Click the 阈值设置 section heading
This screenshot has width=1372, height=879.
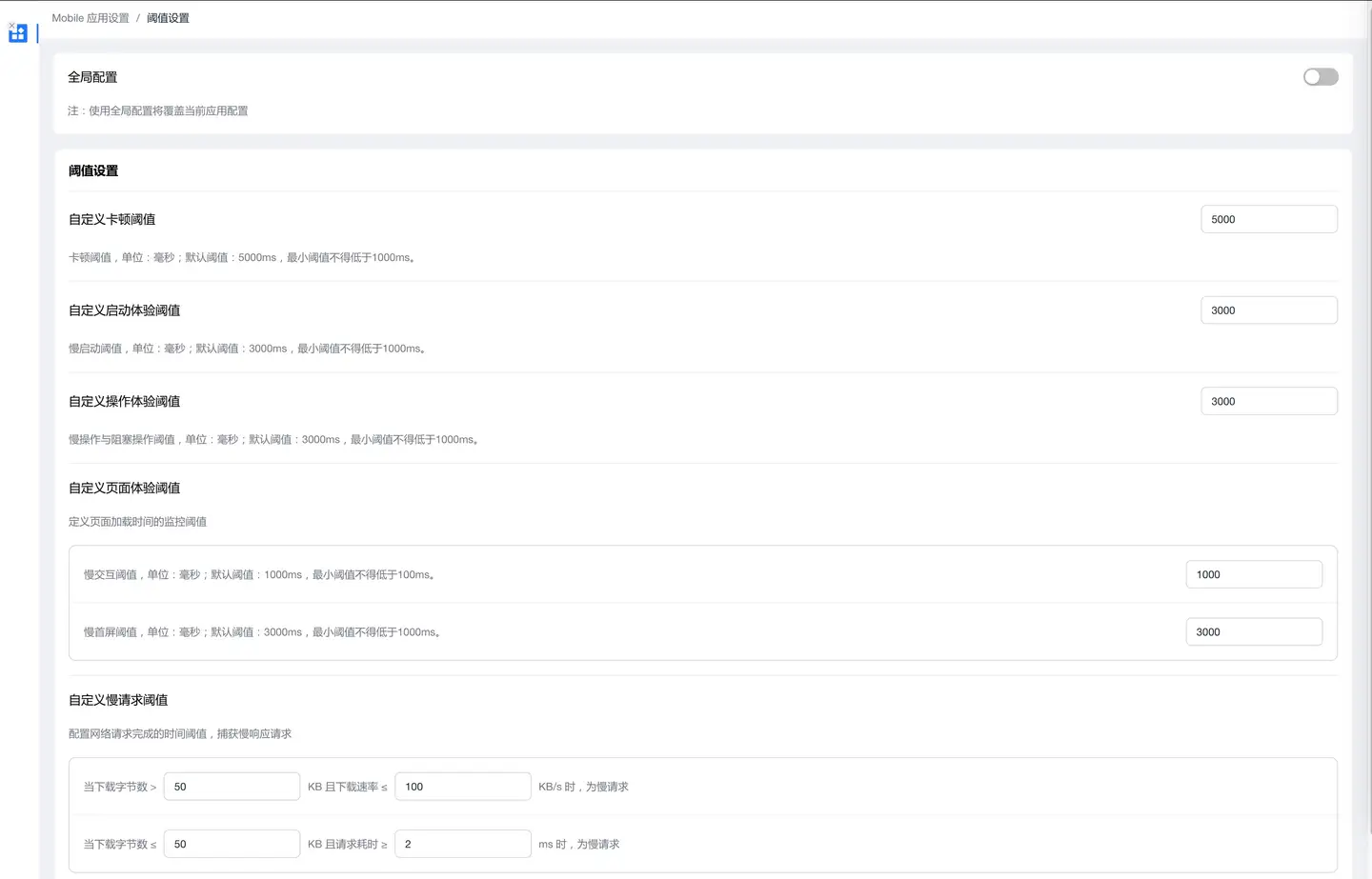coord(93,171)
